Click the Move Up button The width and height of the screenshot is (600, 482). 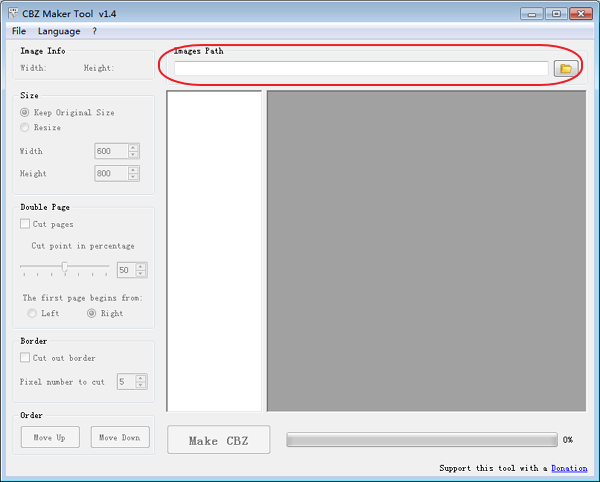50,437
